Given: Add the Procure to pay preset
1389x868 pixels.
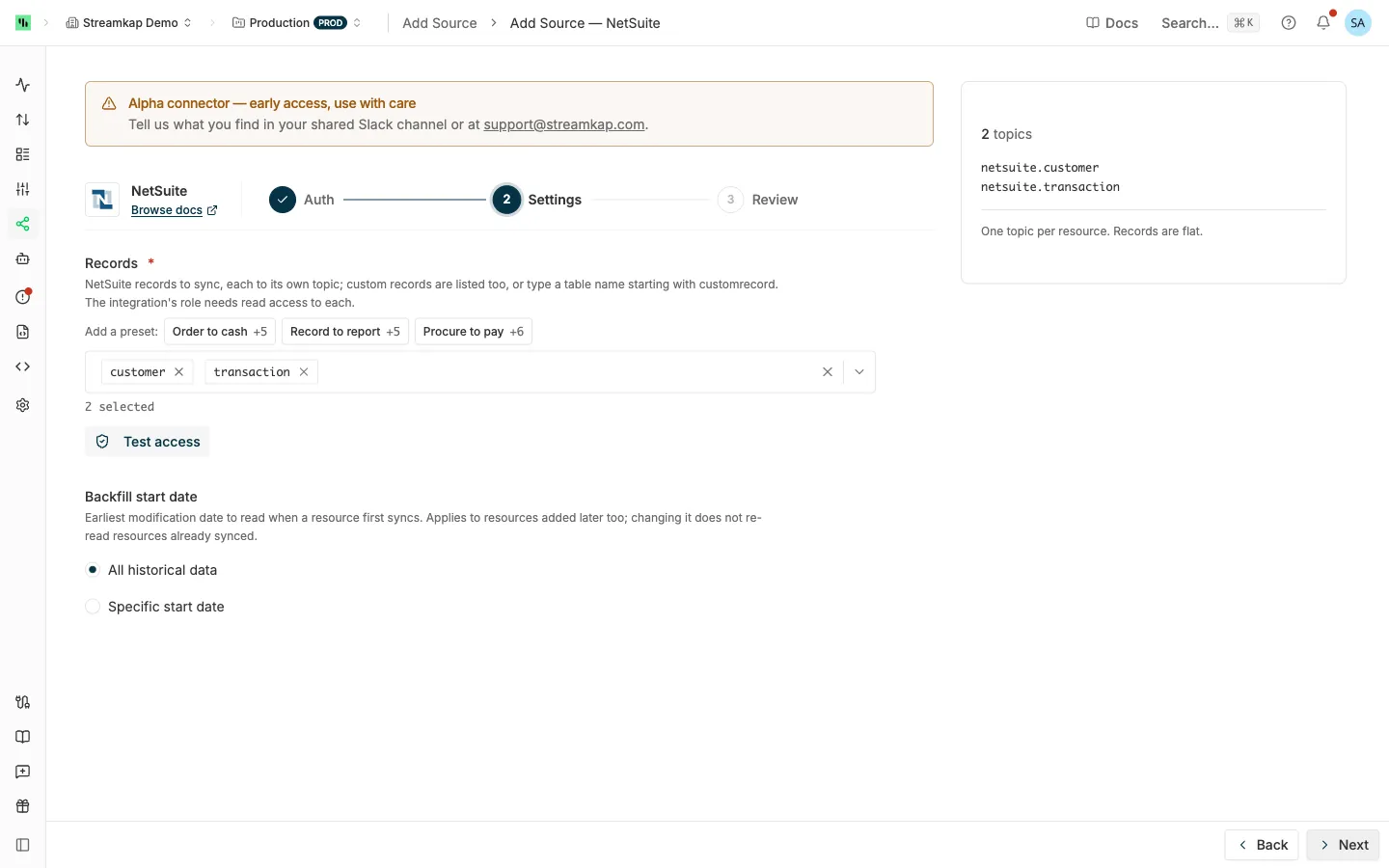Looking at the screenshot, I should 474,332.
